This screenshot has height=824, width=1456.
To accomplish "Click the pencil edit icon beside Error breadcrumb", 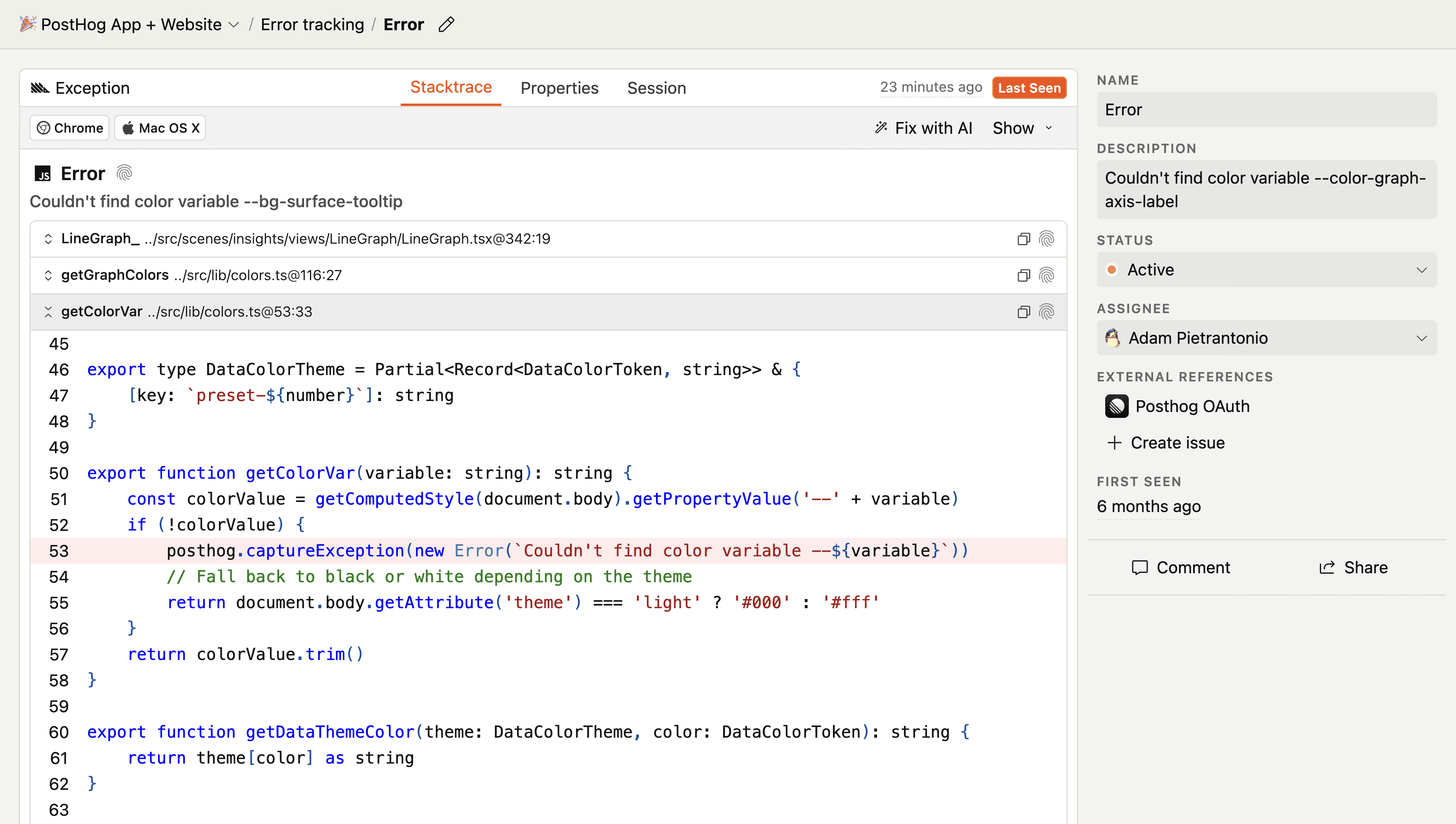I will pyautogui.click(x=446, y=24).
